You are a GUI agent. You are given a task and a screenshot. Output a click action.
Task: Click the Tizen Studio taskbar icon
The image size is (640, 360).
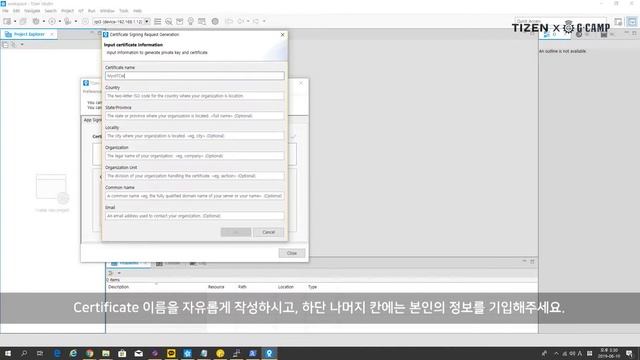tap(269, 353)
